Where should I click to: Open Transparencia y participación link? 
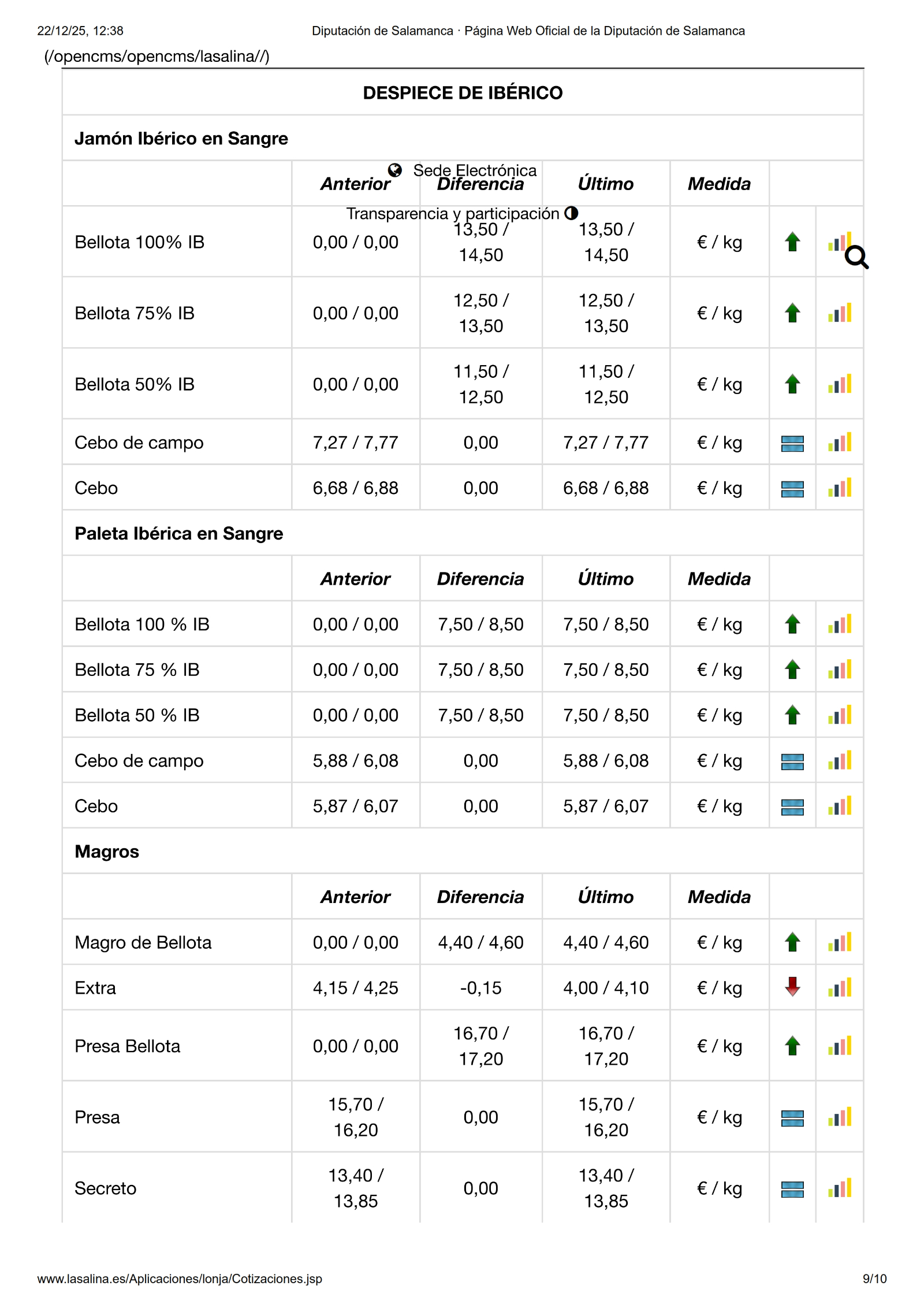tap(453, 213)
